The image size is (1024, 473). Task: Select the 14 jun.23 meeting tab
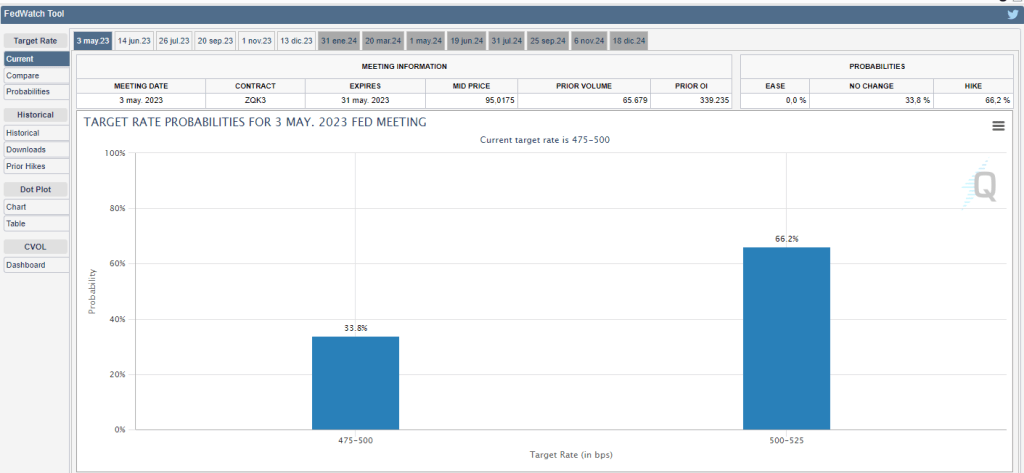tap(134, 41)
